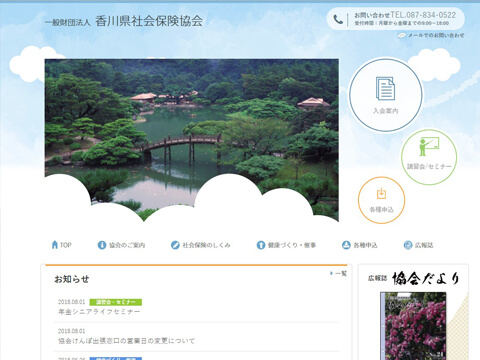Click the mail inquiry speech bubble icon
Viewport: 480px width, 360px height.
402,35
